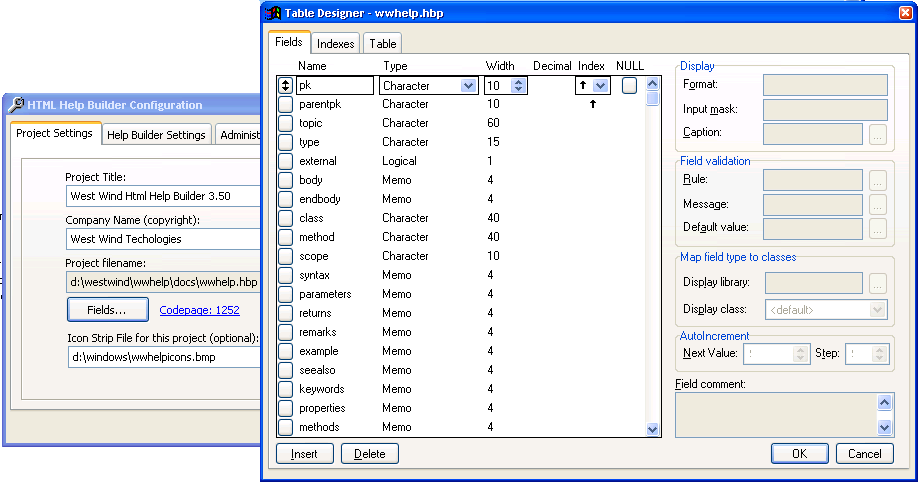Click the Insert button
The image size is (918, 482).
(x=304, y=454)
